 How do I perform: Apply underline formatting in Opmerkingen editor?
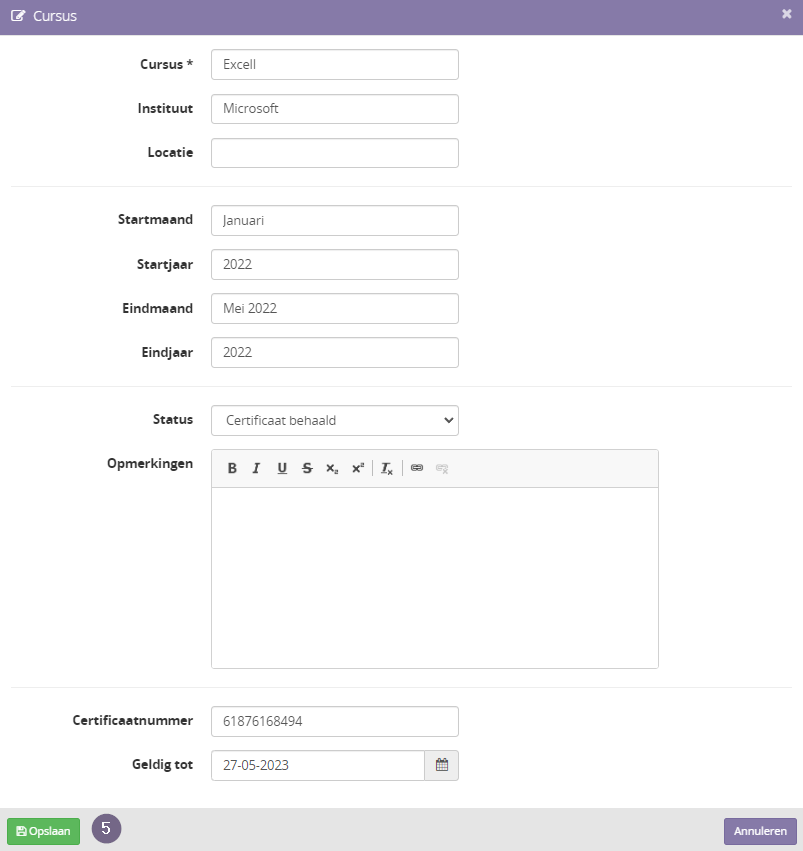click(x=282, y=468)
